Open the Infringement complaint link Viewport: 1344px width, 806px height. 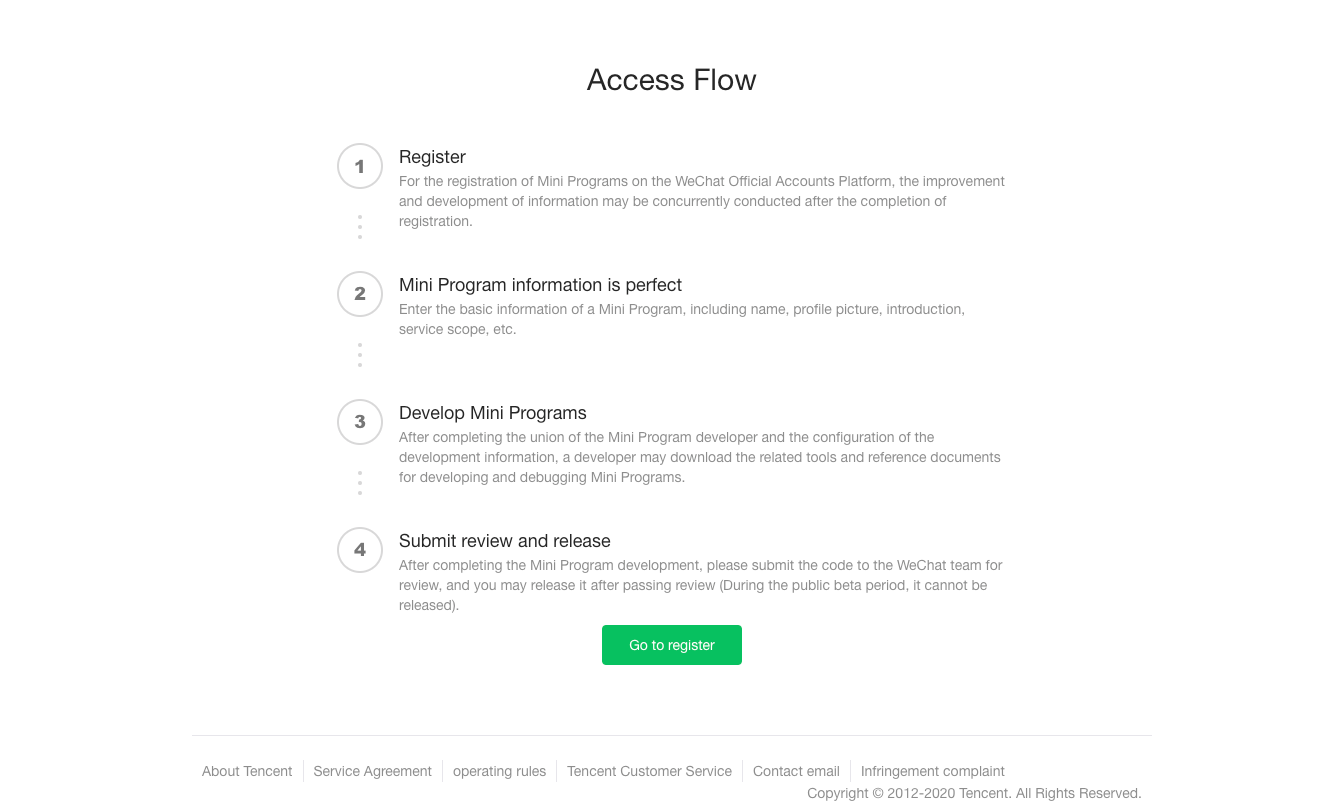932,771
